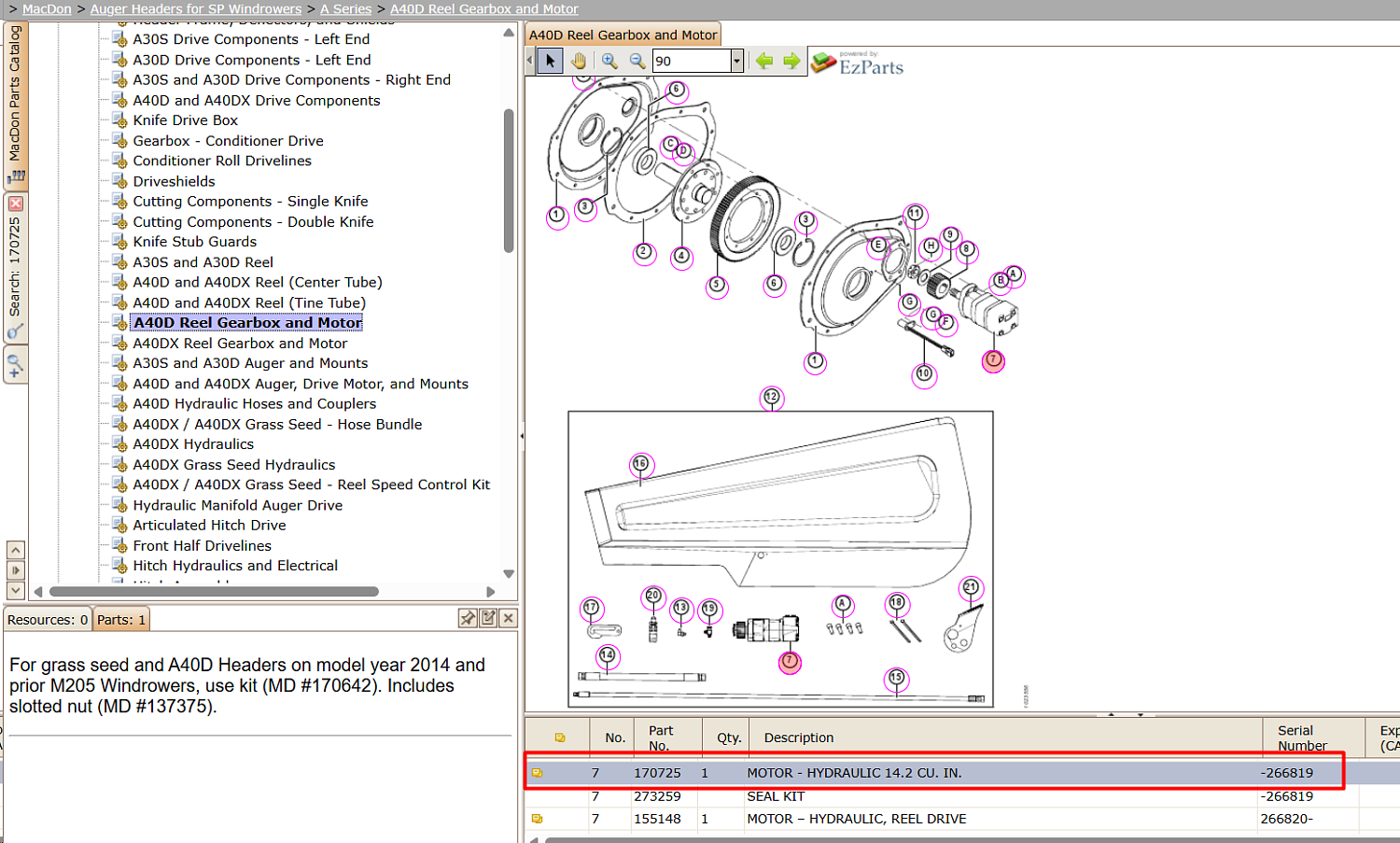Open new search with magnifier-plus icon
The width and height of the screenshot is (1400, 843).
point(15,365)
